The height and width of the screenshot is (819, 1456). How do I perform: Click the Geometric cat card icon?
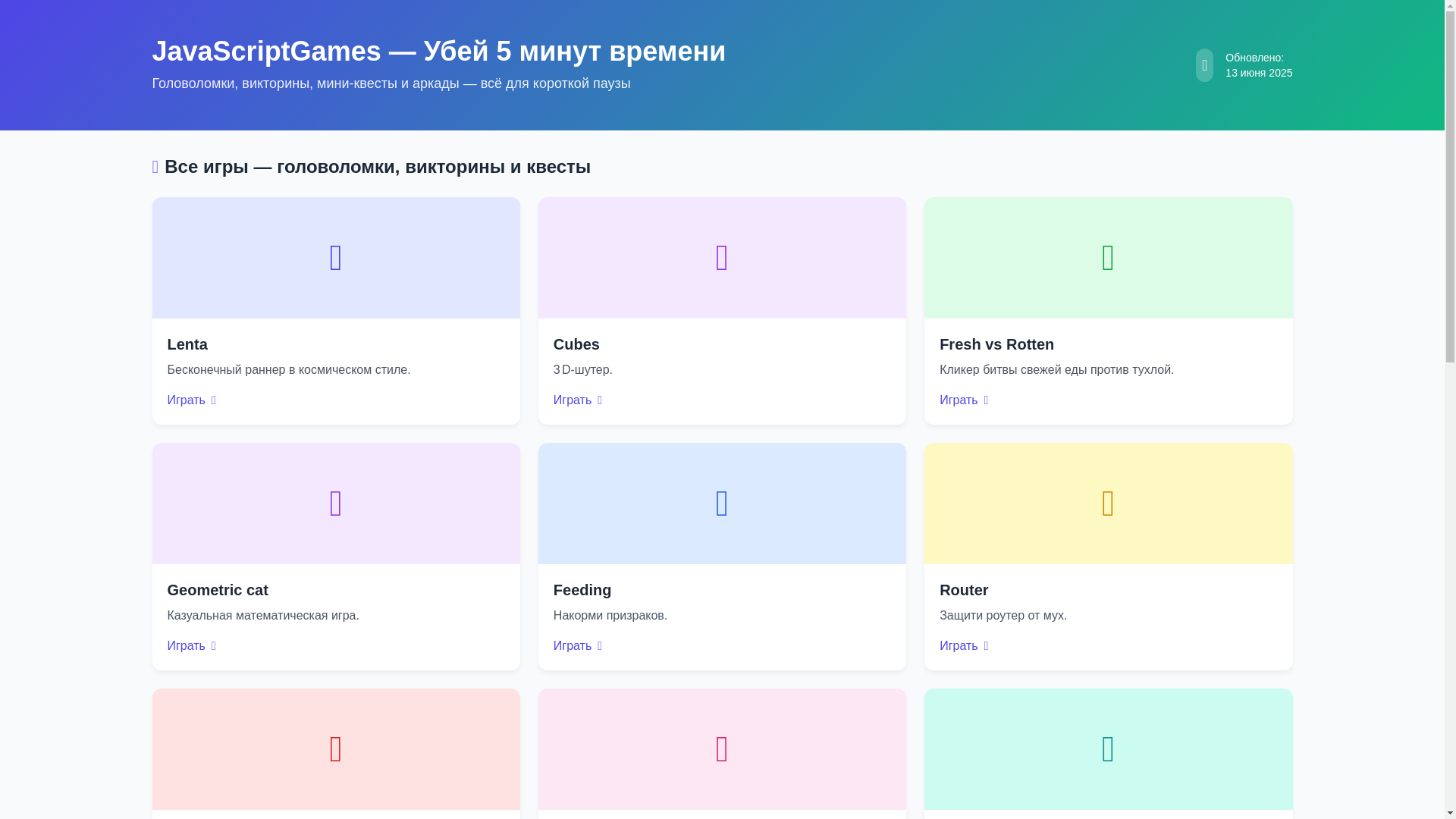click(x=336, y=504)
